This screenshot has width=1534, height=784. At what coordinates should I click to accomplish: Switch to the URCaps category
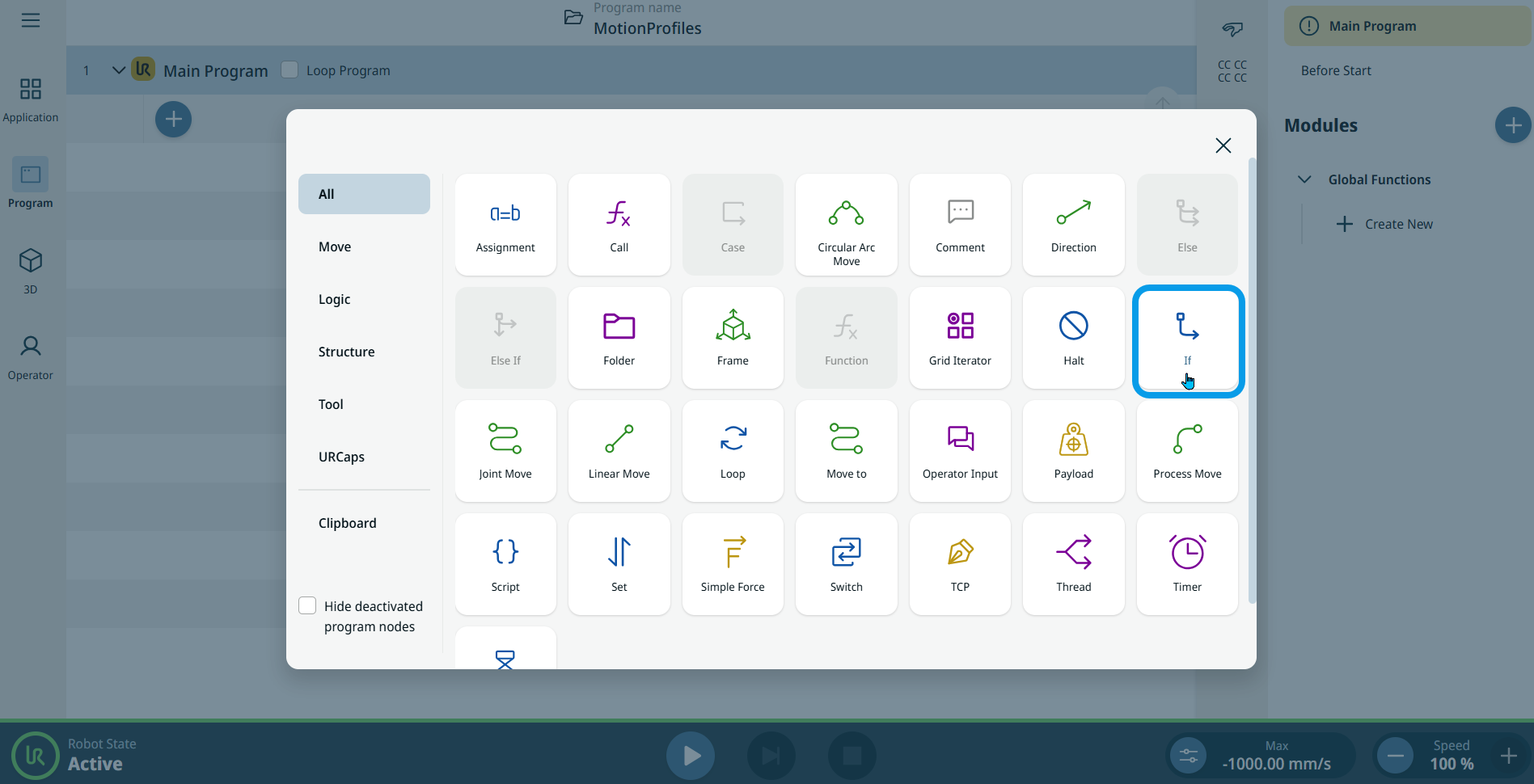pos(341,457)
